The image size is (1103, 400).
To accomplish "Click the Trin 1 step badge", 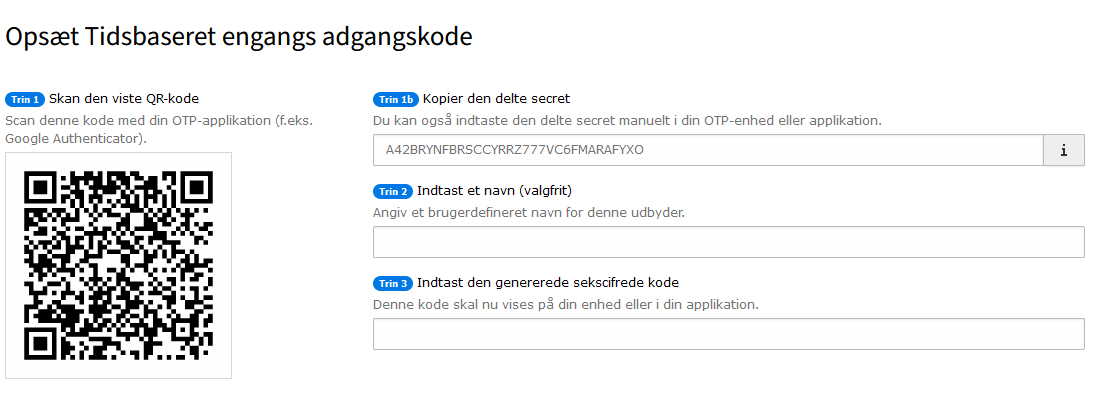I will point(25,99).
